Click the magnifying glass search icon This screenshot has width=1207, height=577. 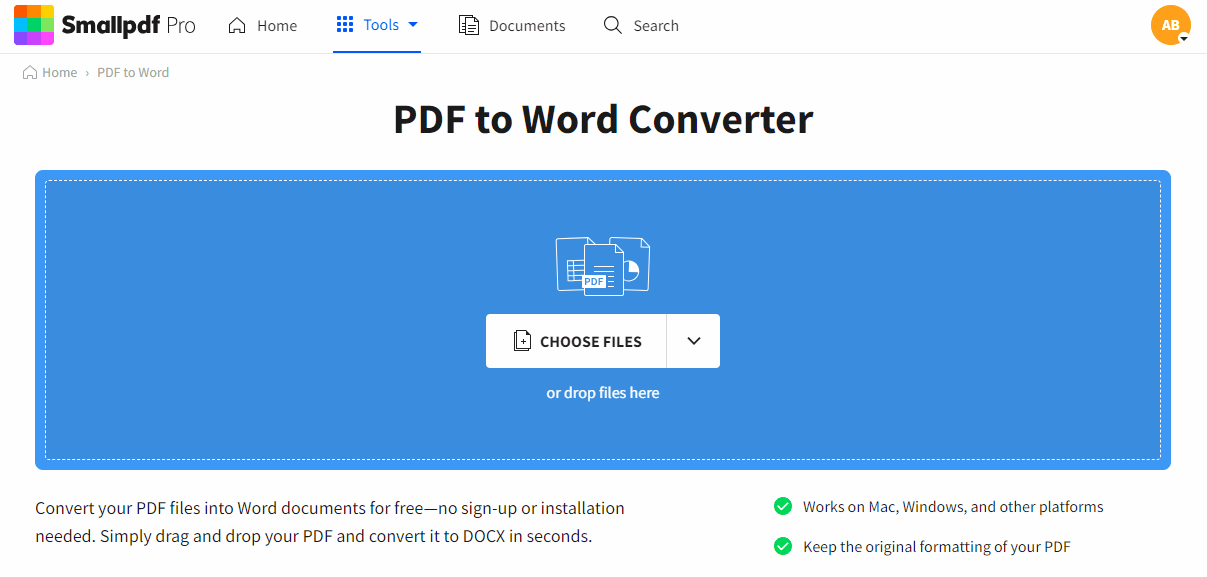click(613, 25)
